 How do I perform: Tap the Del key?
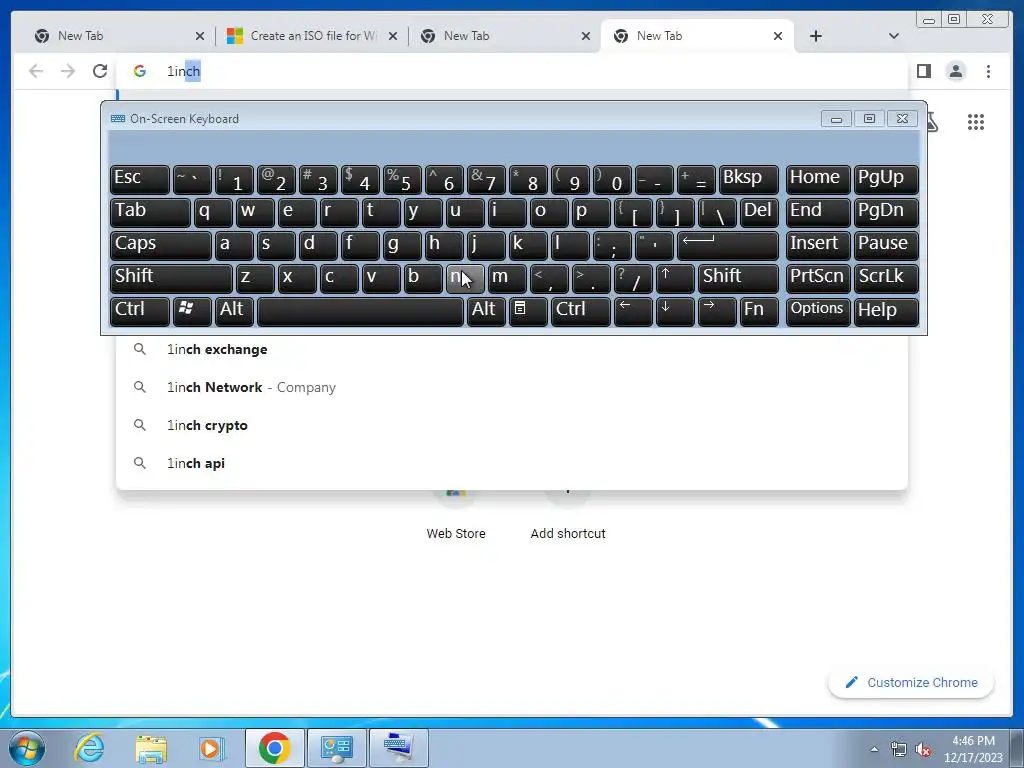(x=759, y=212)
